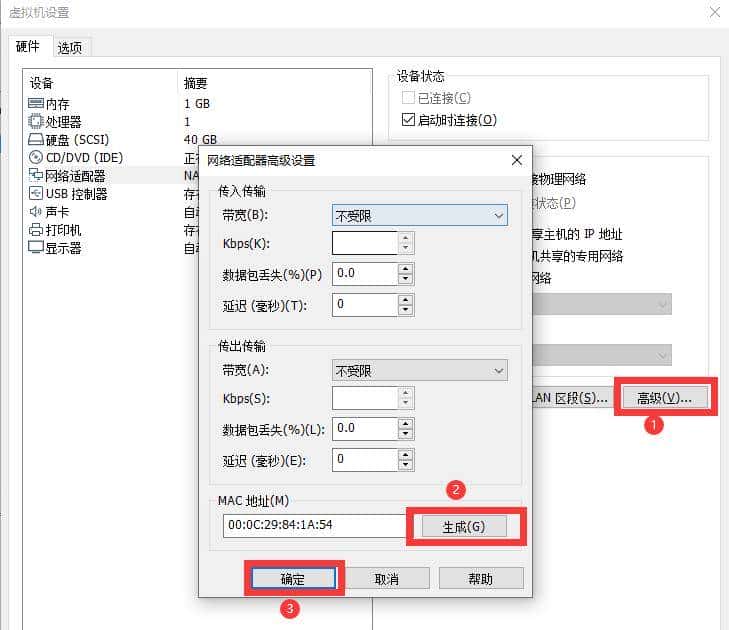Click the incoming 数据包丢失(%)(P) field
729x630 pixels.
[x=365, y=273]
